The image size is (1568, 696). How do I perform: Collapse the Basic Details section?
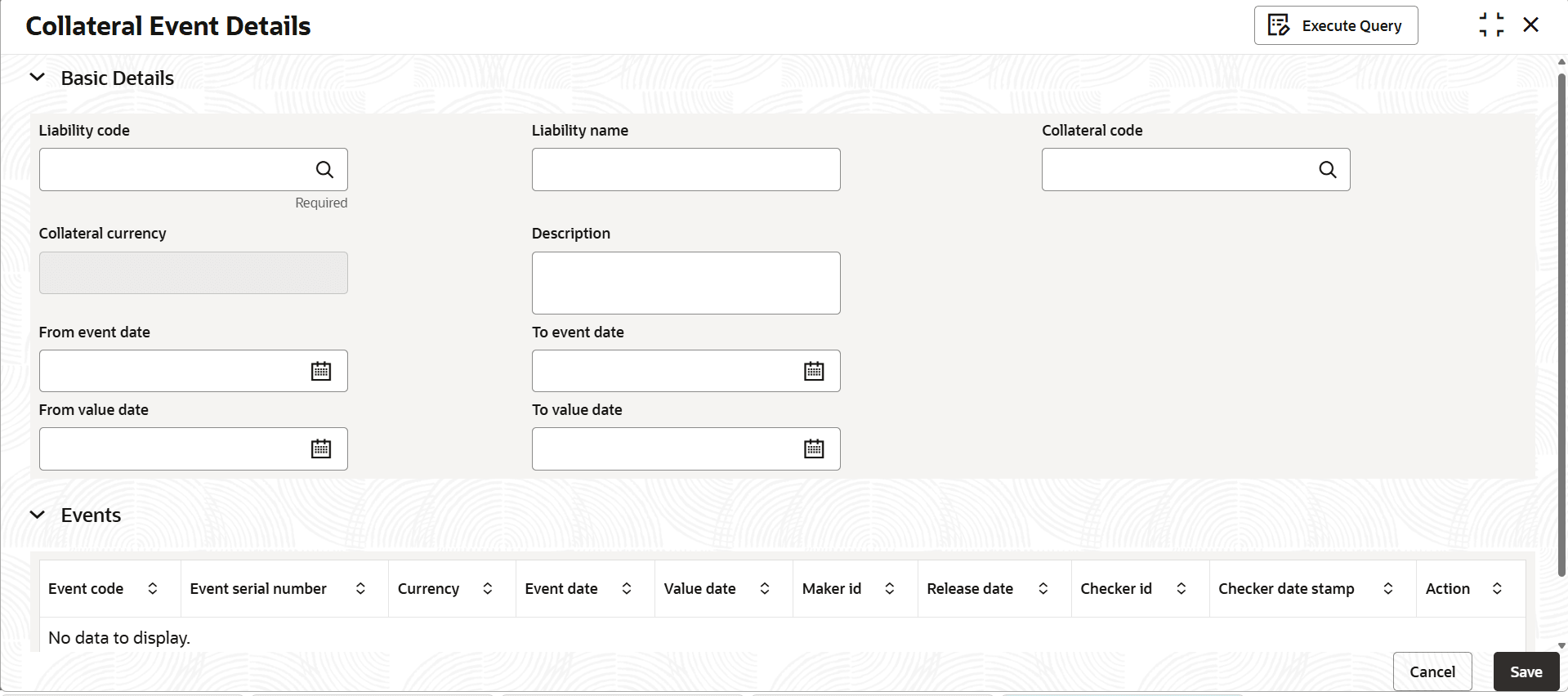pyautogui.click(x=38, y=78)
